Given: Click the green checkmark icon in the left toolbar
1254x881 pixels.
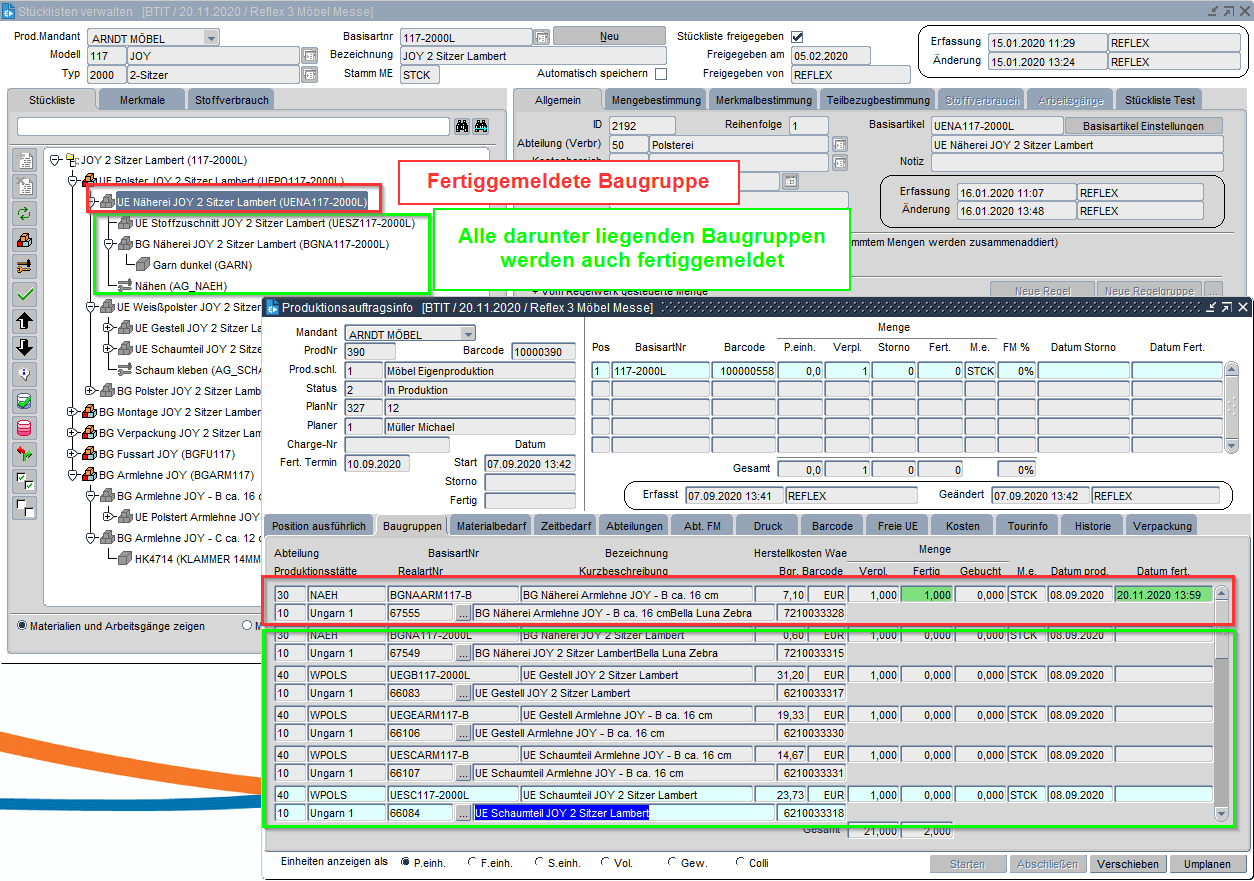Looking at the screenshot, I should click(25, 294).
